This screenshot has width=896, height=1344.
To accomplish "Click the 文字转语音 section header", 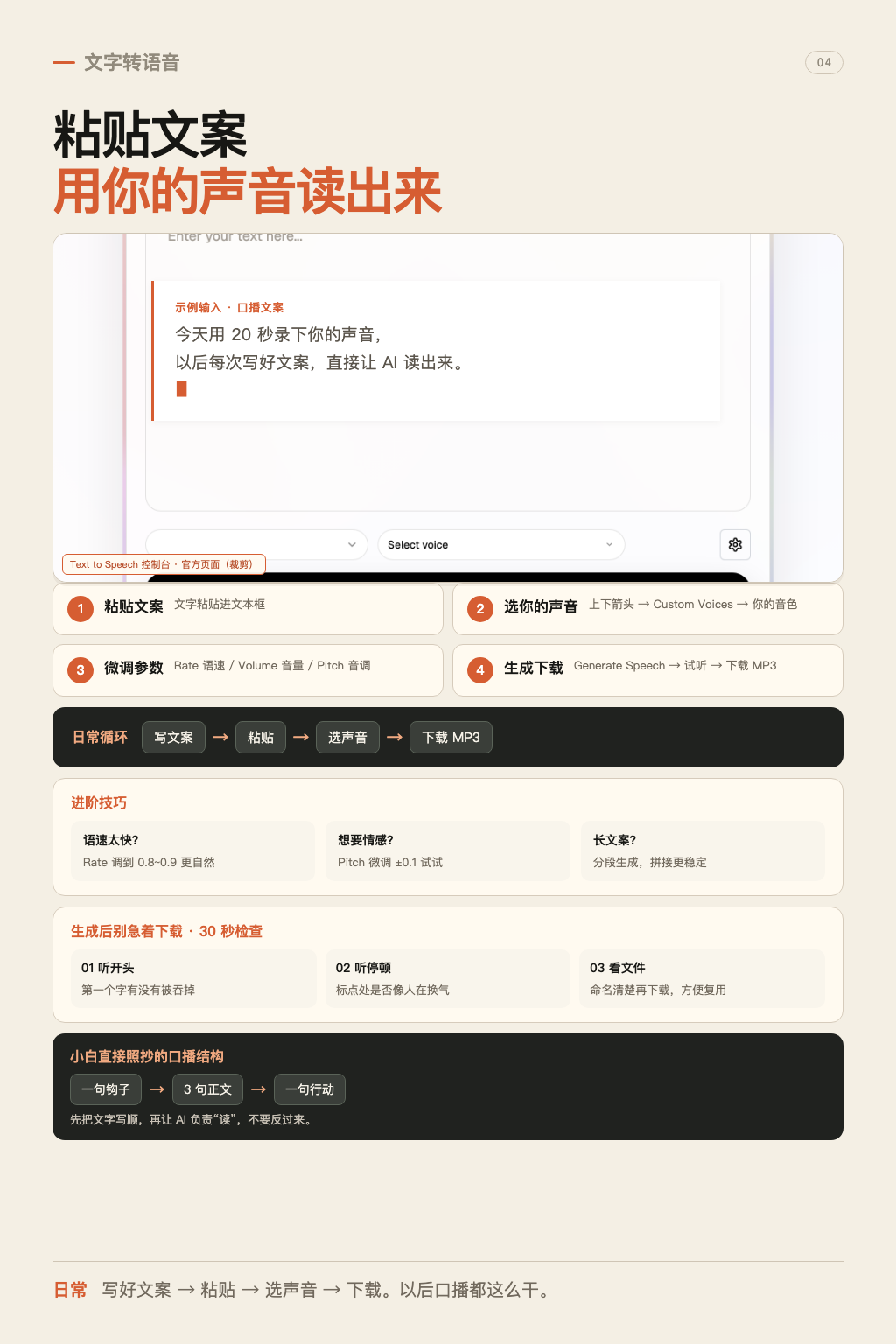I will click(132, 62).
